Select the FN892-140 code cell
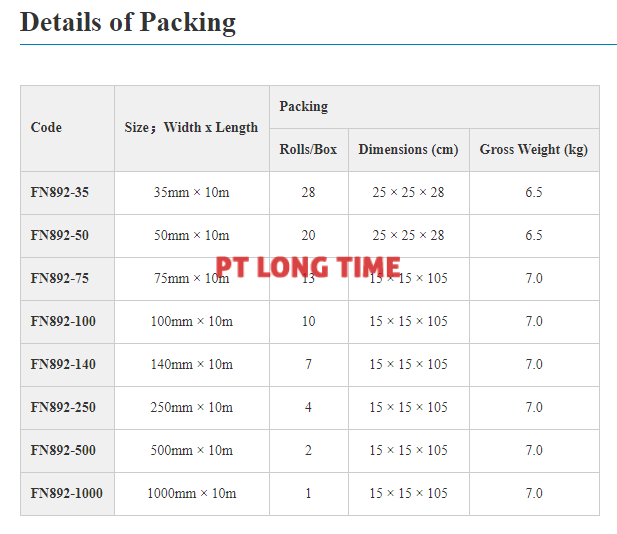Viewport: 617px width, 534px height. [63, 364]
